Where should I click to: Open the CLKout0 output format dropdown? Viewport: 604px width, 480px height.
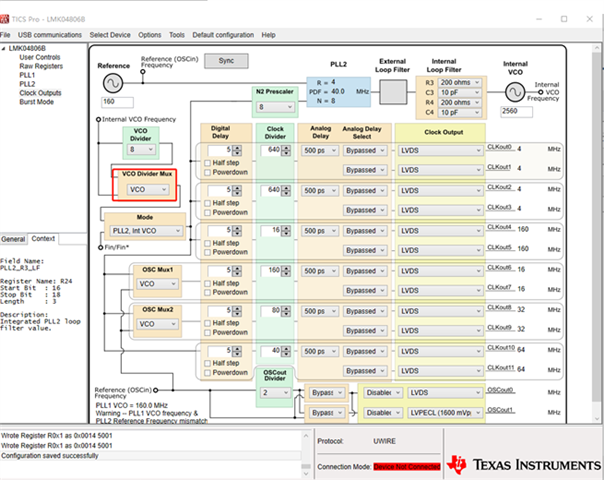(x=440, y=151)
